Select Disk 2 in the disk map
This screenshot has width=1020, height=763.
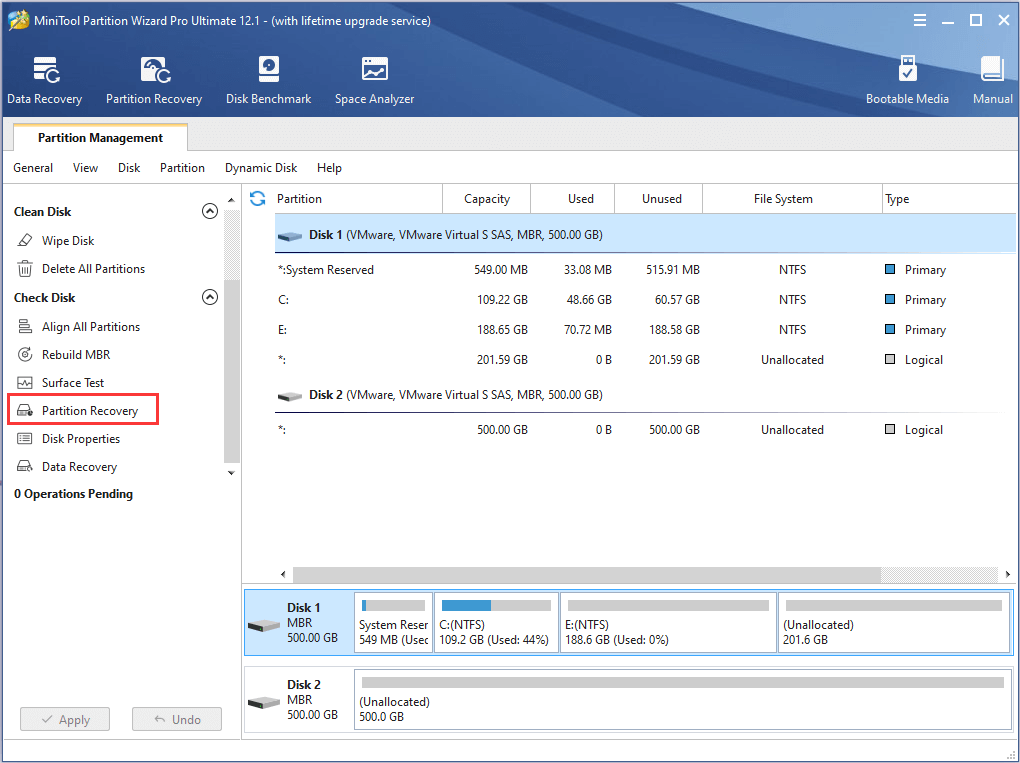pos(299,699)
